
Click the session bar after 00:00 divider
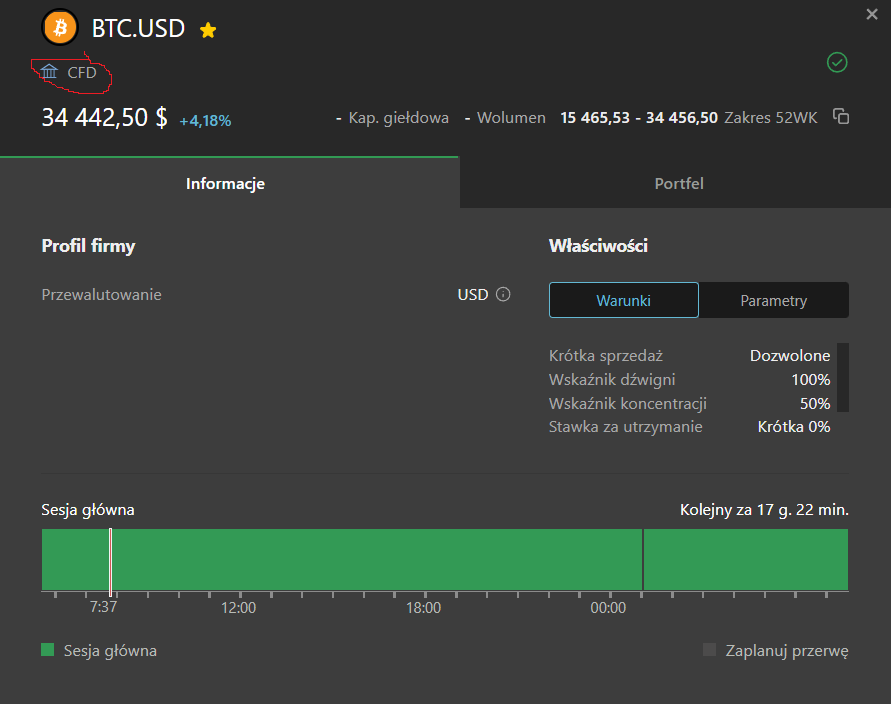(x=746, y=560)
